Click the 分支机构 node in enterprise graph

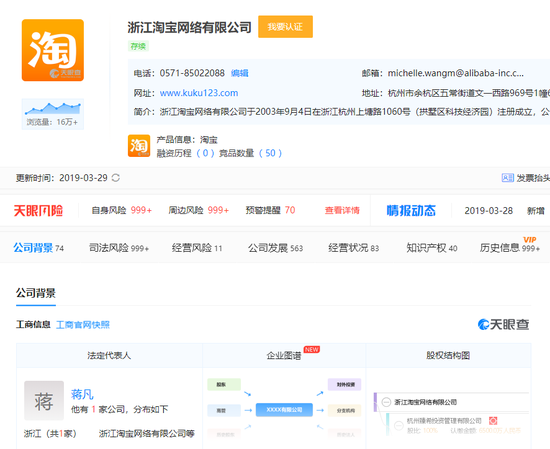[x=344, y=410]
